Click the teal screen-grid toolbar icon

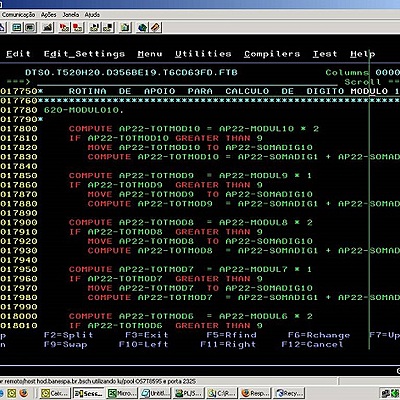pos(17,27)
